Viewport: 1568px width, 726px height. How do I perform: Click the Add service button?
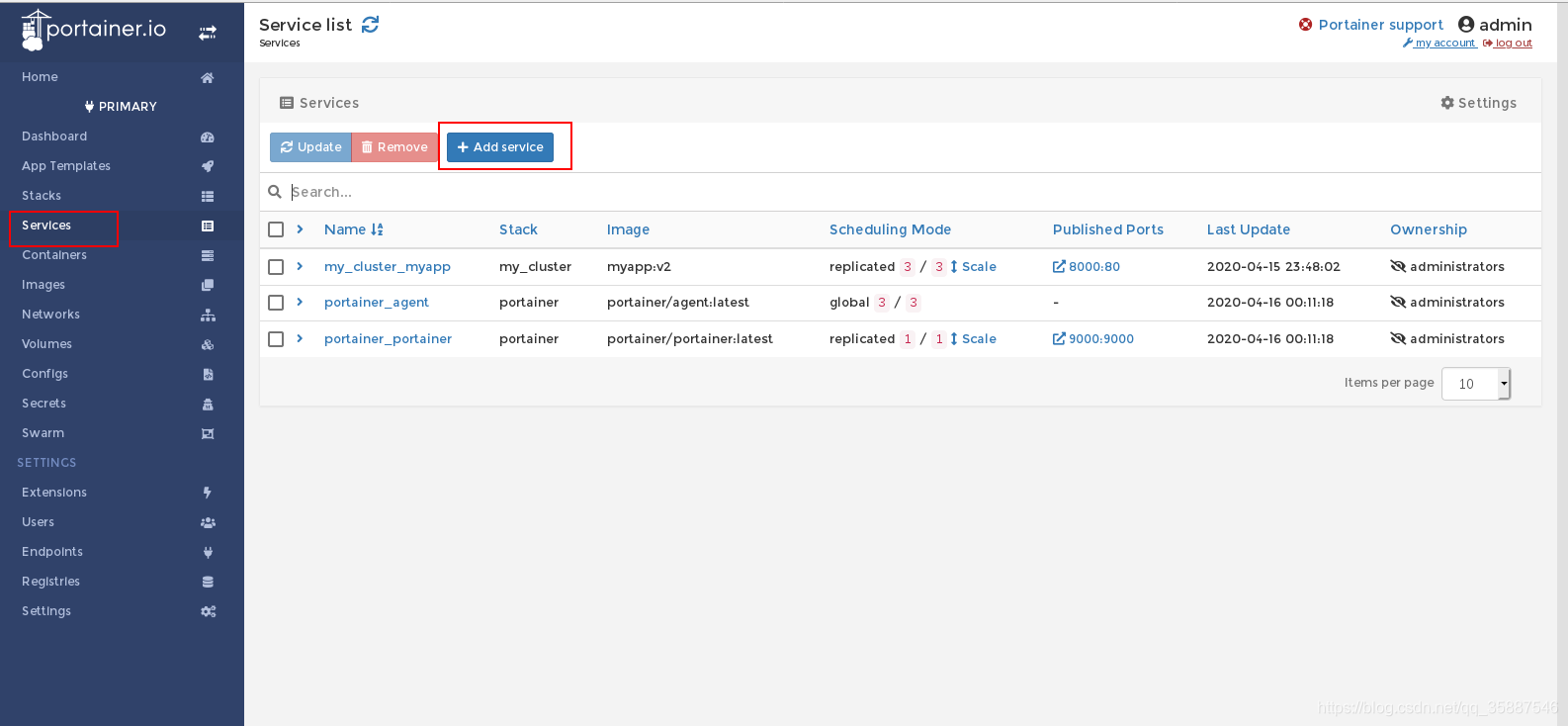coord(500,147)
